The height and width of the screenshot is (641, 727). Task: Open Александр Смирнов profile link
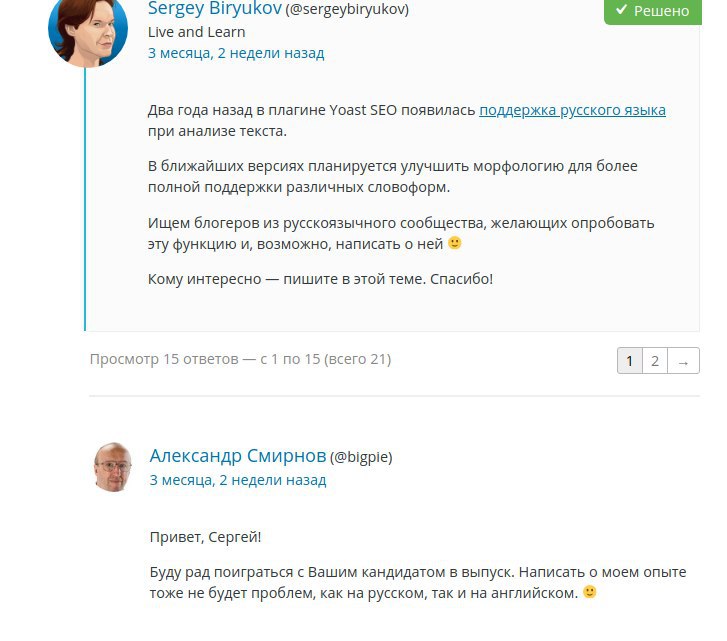point(238,456)
